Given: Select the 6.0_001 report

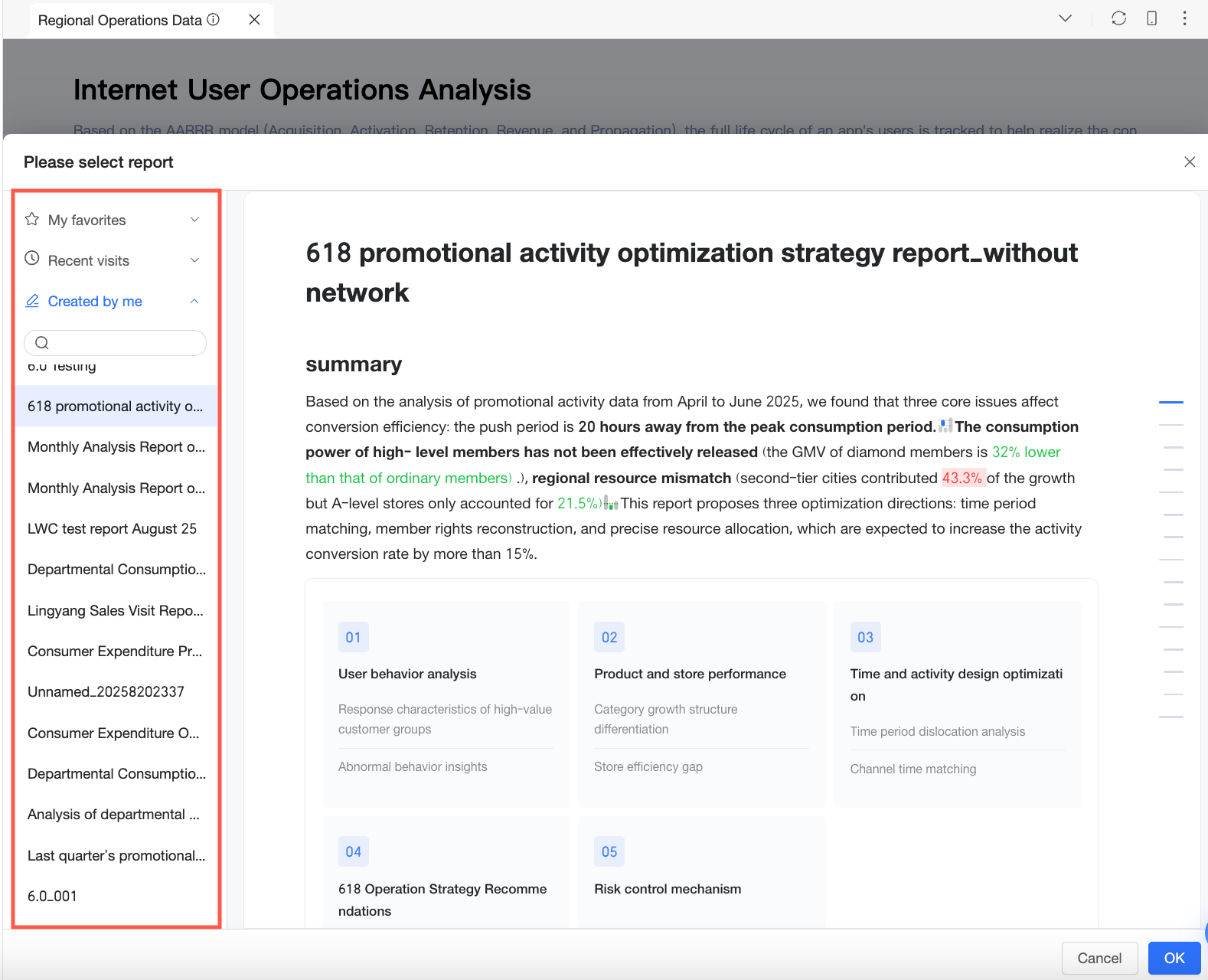Looking at the screenshot, I should point(116,896).
